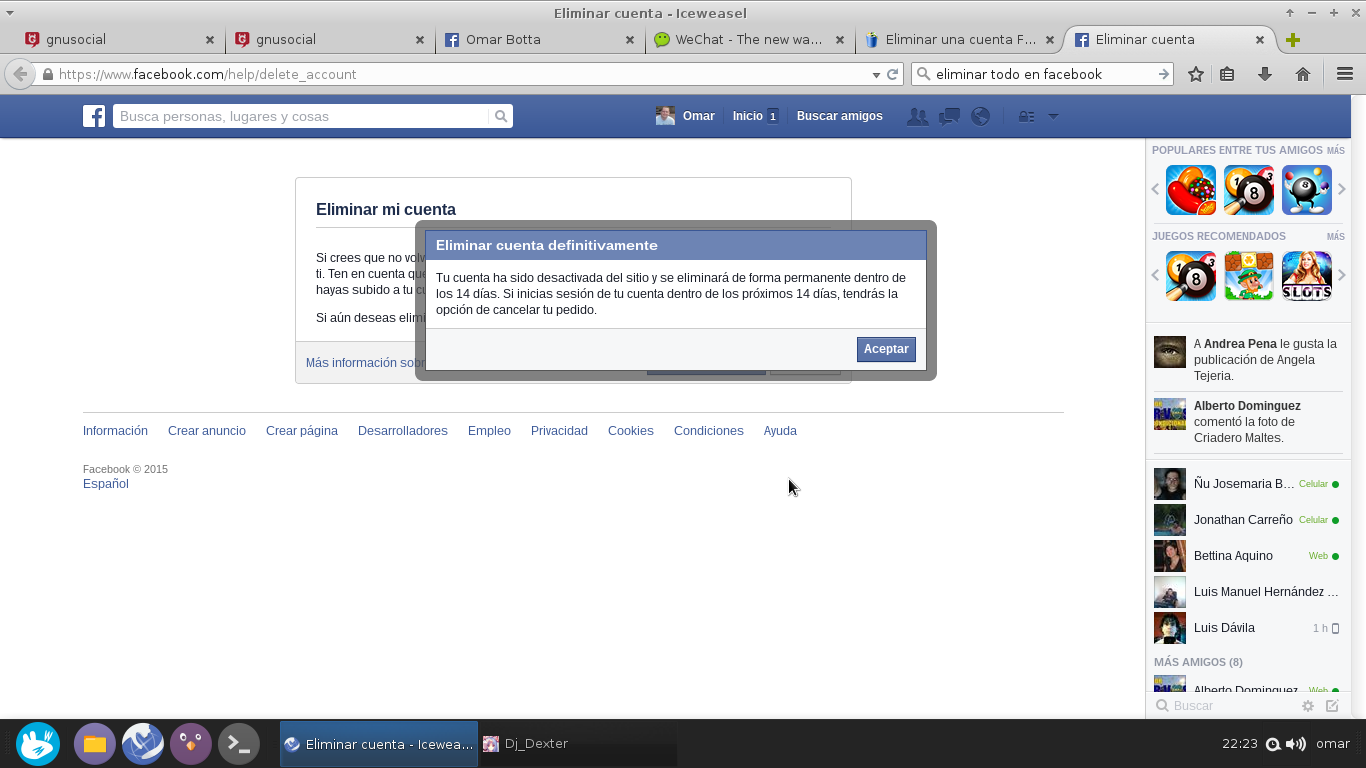Click previous arrow in Populares entre tus amigos
Viewport: 1366px width, 768px height.
click(1155, 189)
